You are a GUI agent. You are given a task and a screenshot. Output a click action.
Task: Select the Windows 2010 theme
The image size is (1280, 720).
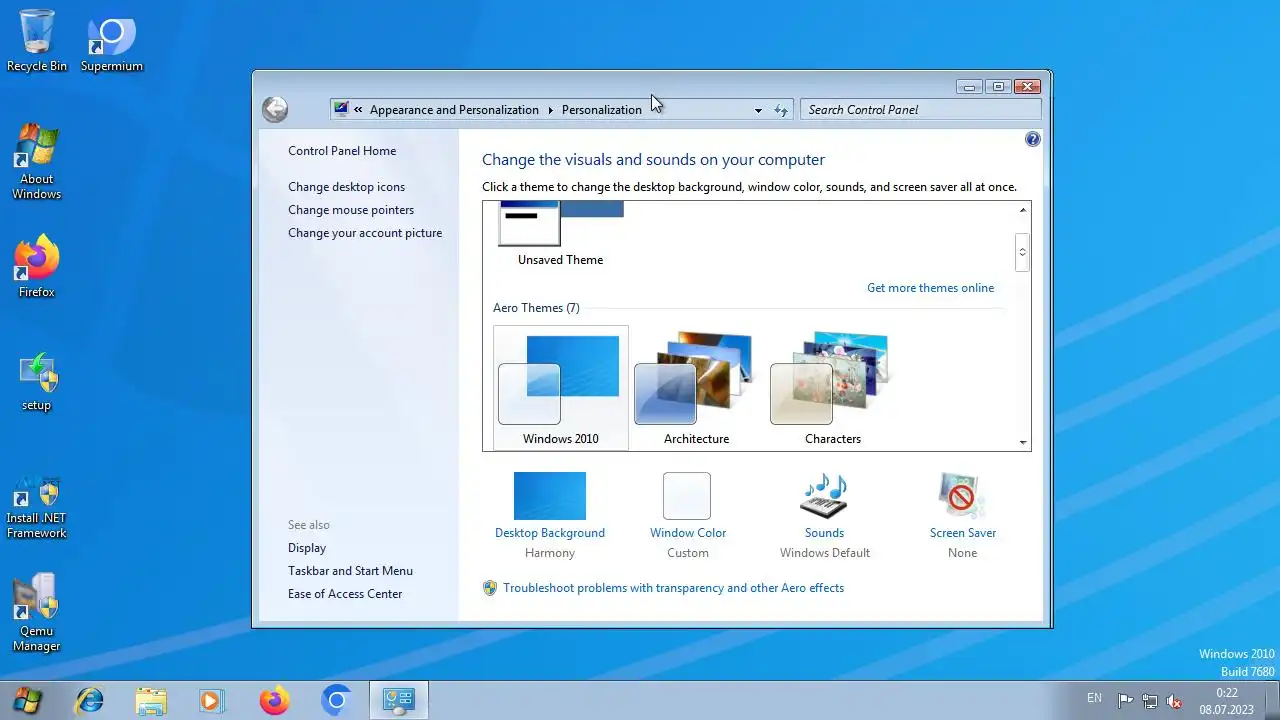point(561,388)
